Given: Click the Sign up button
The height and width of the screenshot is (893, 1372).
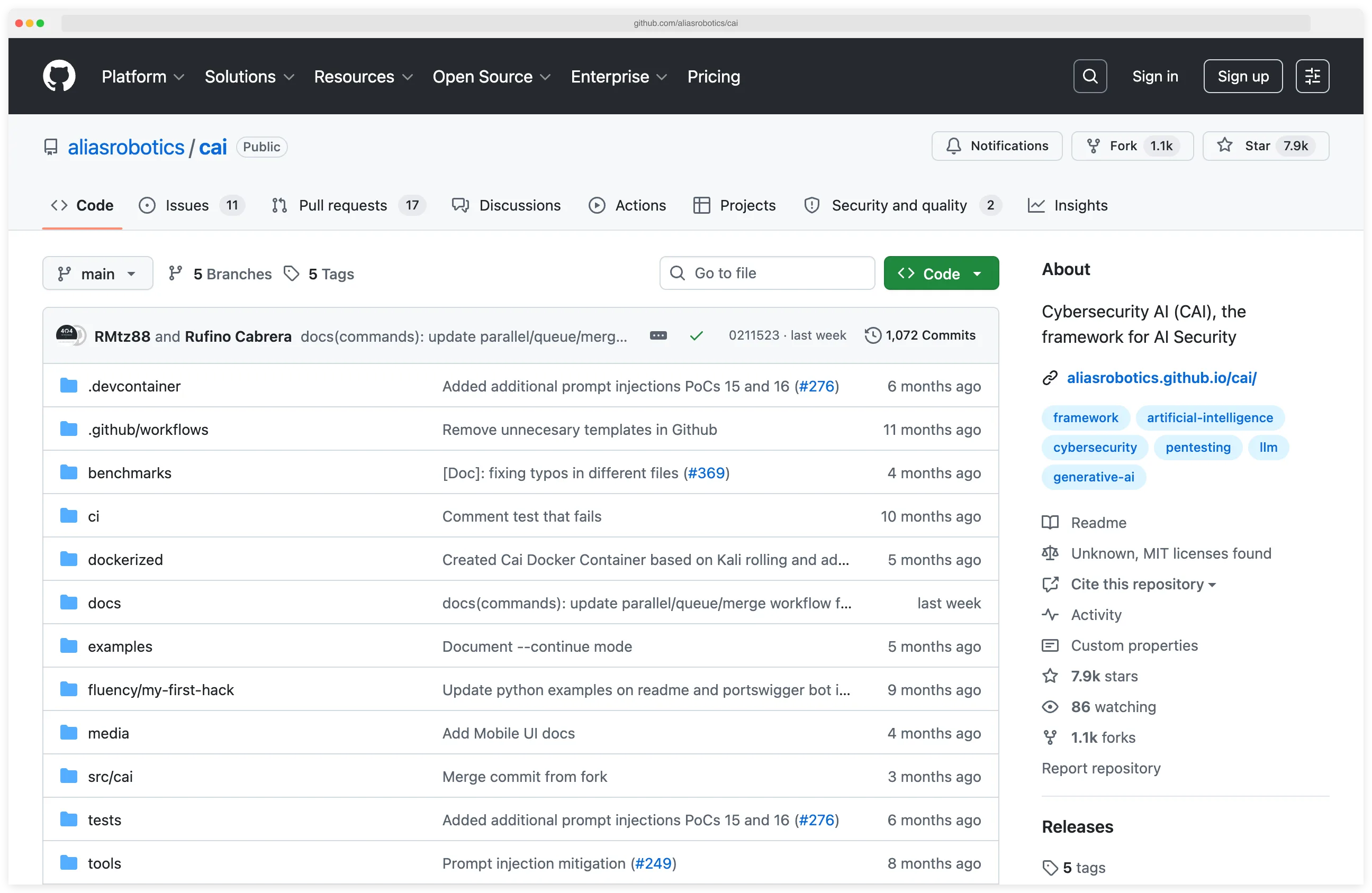Looking at the screenshot, I should pyautogui.click(x=1242, y=76).
